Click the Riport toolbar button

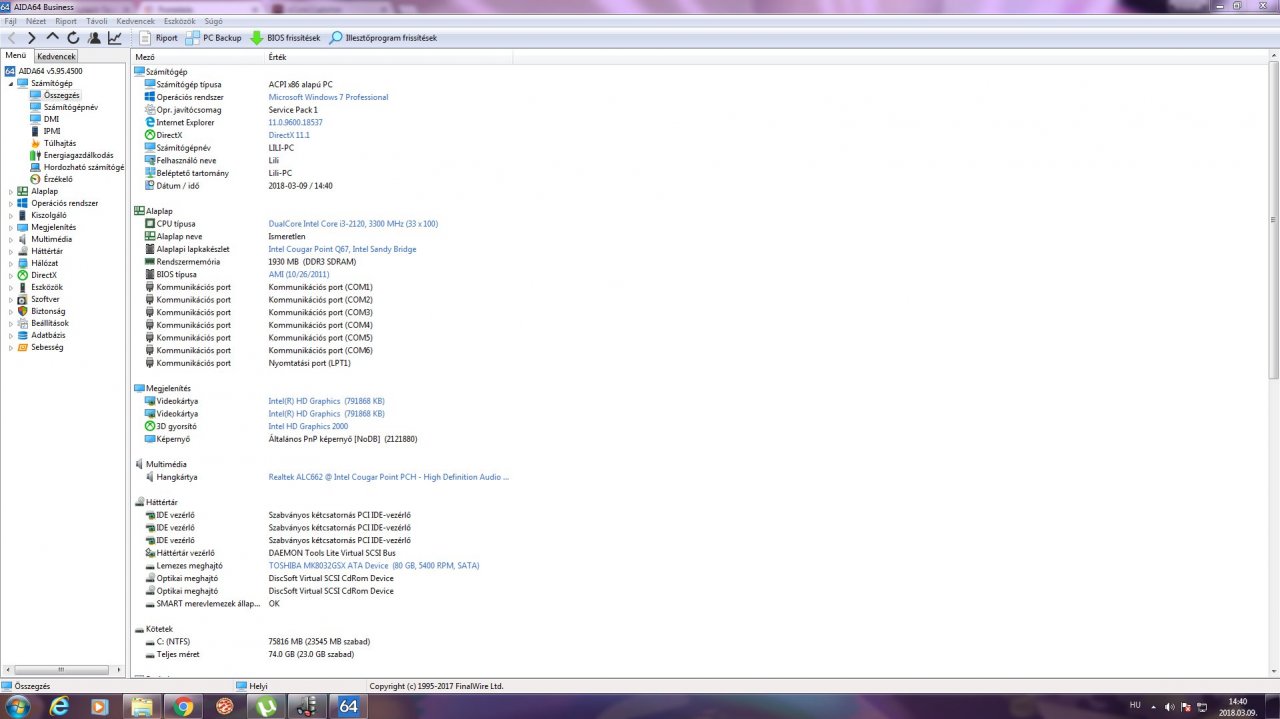158,38
